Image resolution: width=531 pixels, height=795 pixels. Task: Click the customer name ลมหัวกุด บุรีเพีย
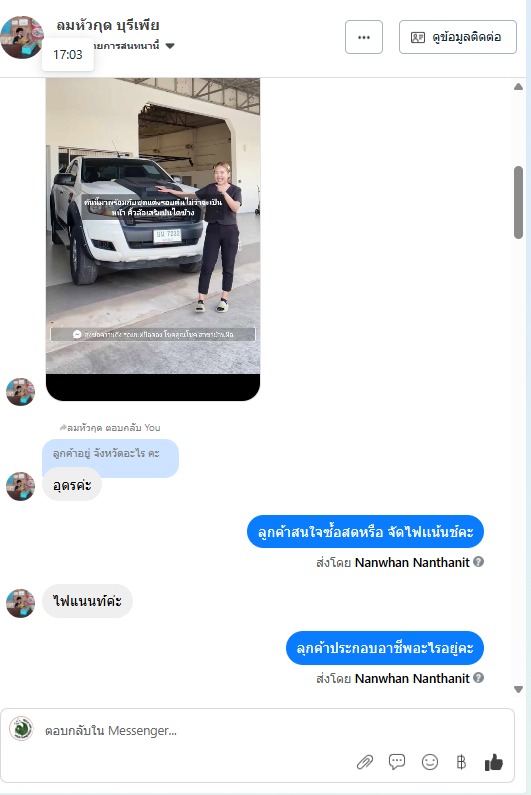(x=108, y=25)
